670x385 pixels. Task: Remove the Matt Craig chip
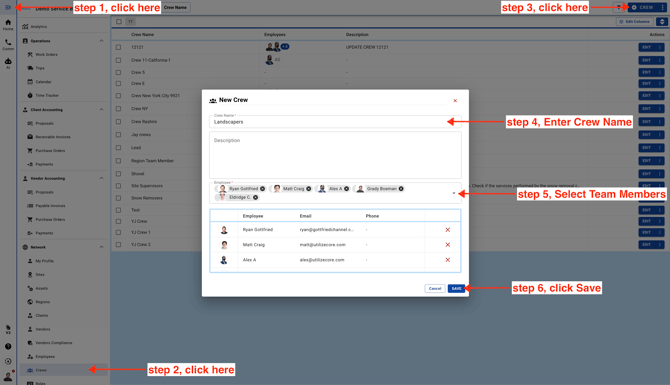309,188
